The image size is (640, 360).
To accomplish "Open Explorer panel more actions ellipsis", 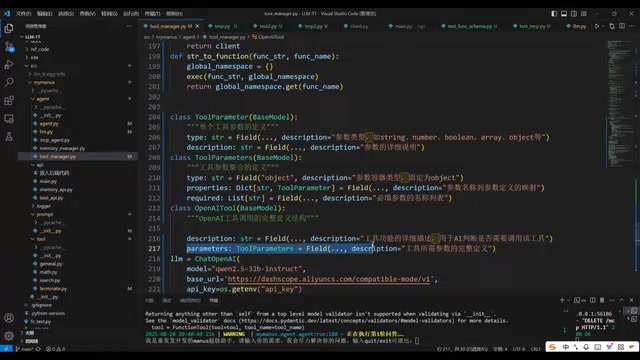I will 129,26.
